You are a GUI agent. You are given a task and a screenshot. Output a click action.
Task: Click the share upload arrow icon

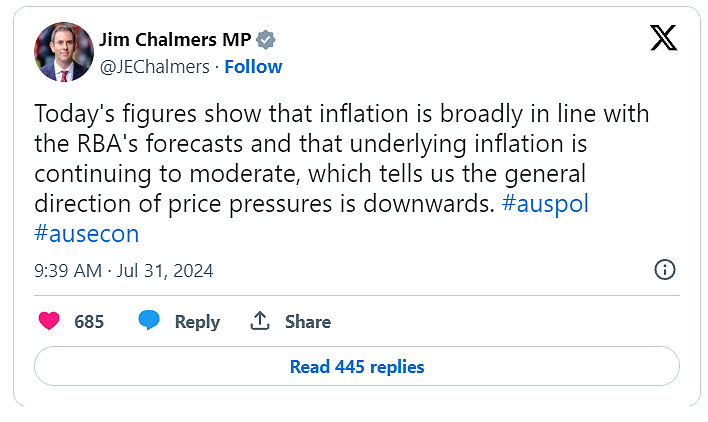coord(260,321)
